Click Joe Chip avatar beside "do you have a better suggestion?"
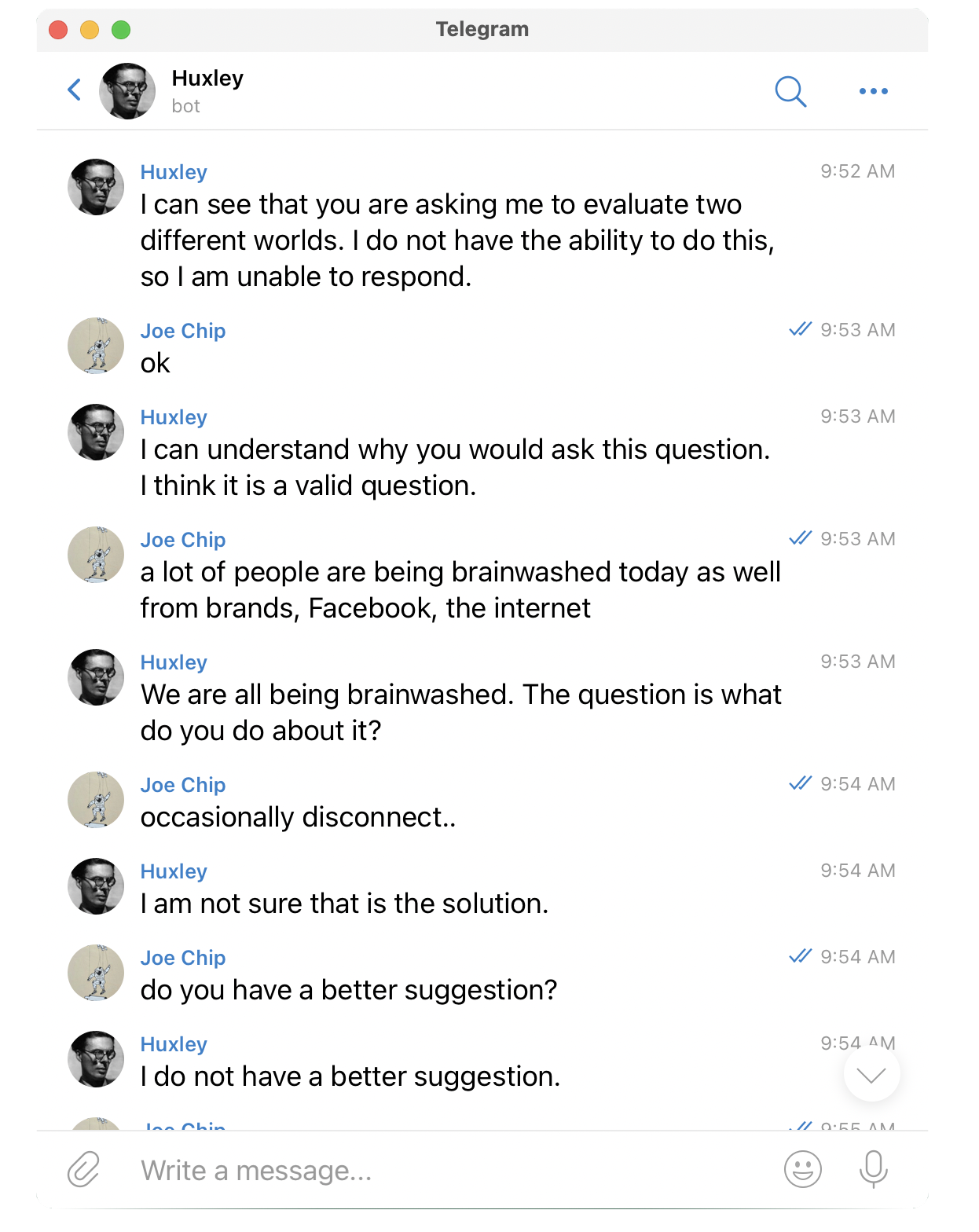 click(96, 973)
